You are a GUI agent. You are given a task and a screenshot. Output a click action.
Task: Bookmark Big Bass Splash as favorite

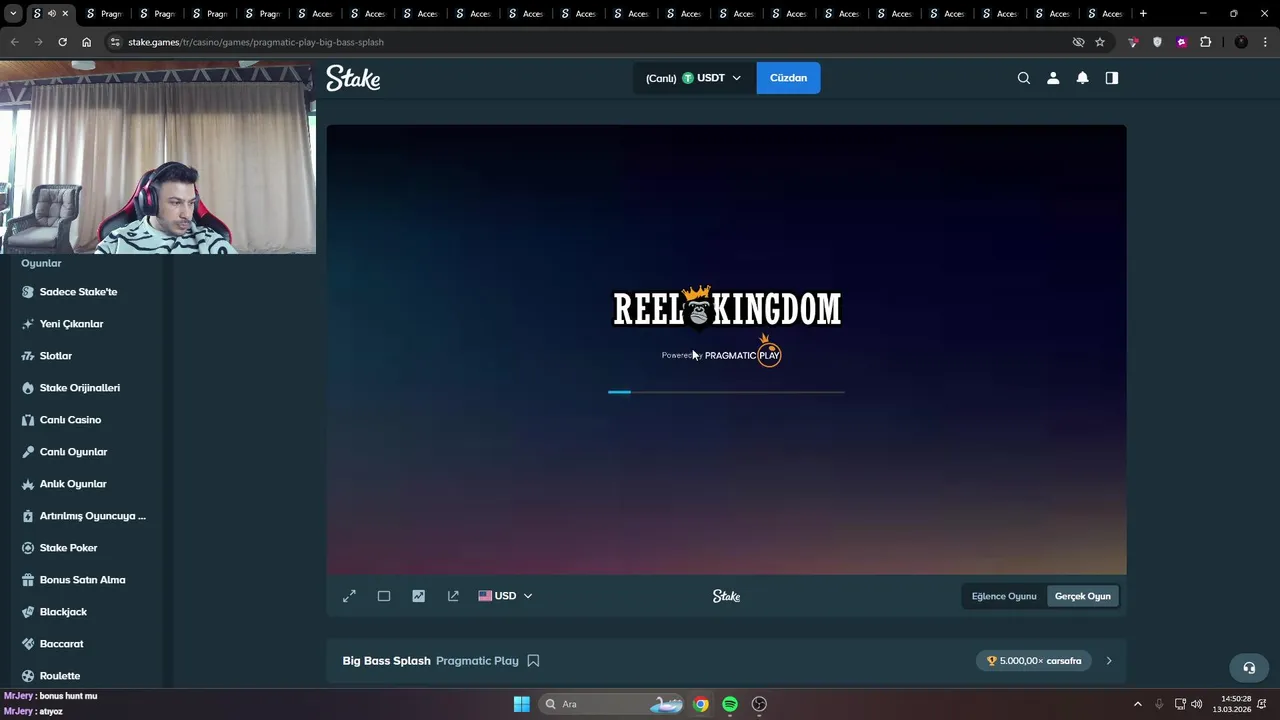pos(533,661)
